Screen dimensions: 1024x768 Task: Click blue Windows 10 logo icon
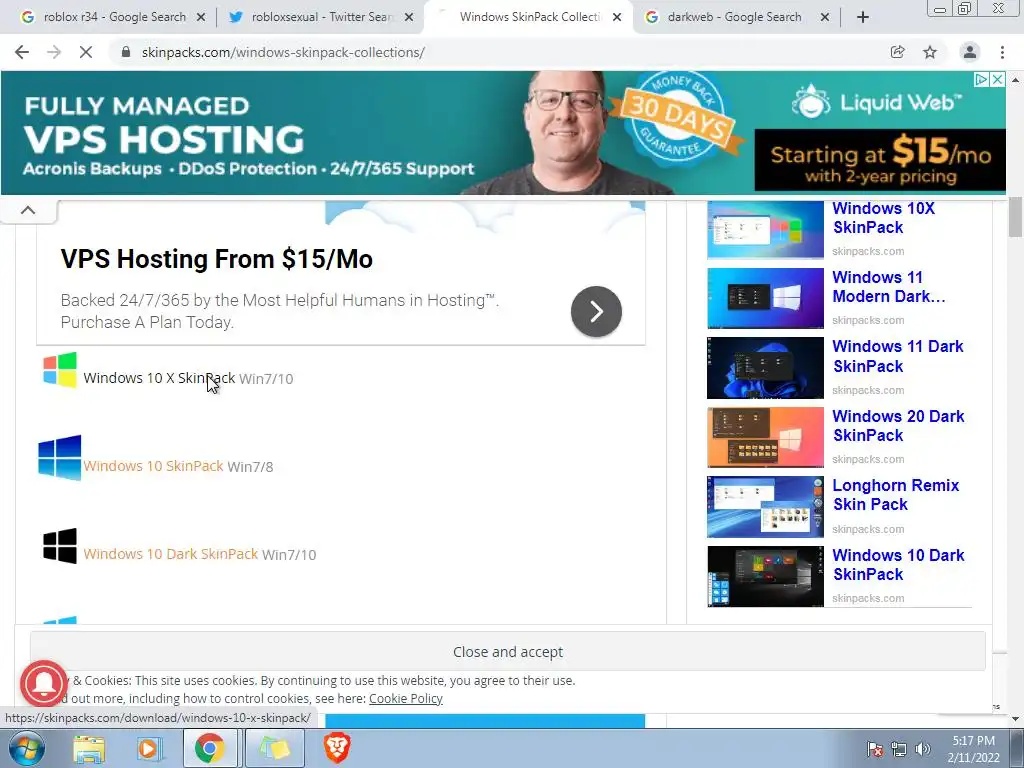pyautogui.click(x=60, y=457)
